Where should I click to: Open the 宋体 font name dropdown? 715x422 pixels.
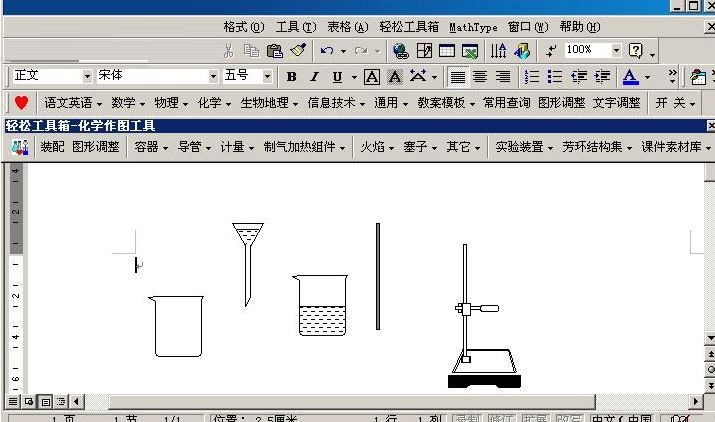pos(213,76)
